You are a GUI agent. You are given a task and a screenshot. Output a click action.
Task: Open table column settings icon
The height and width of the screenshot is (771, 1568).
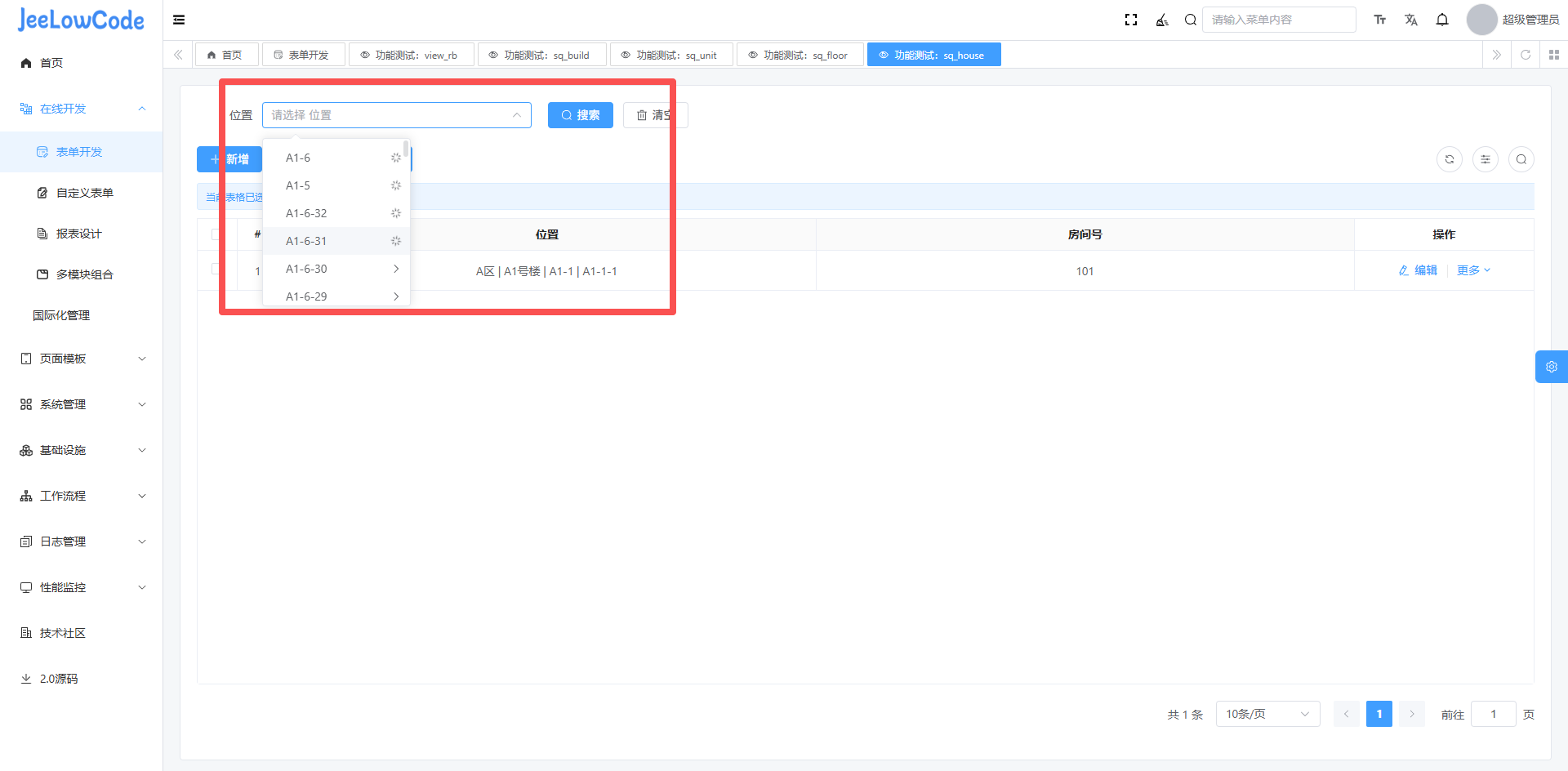click(1486, 159)
